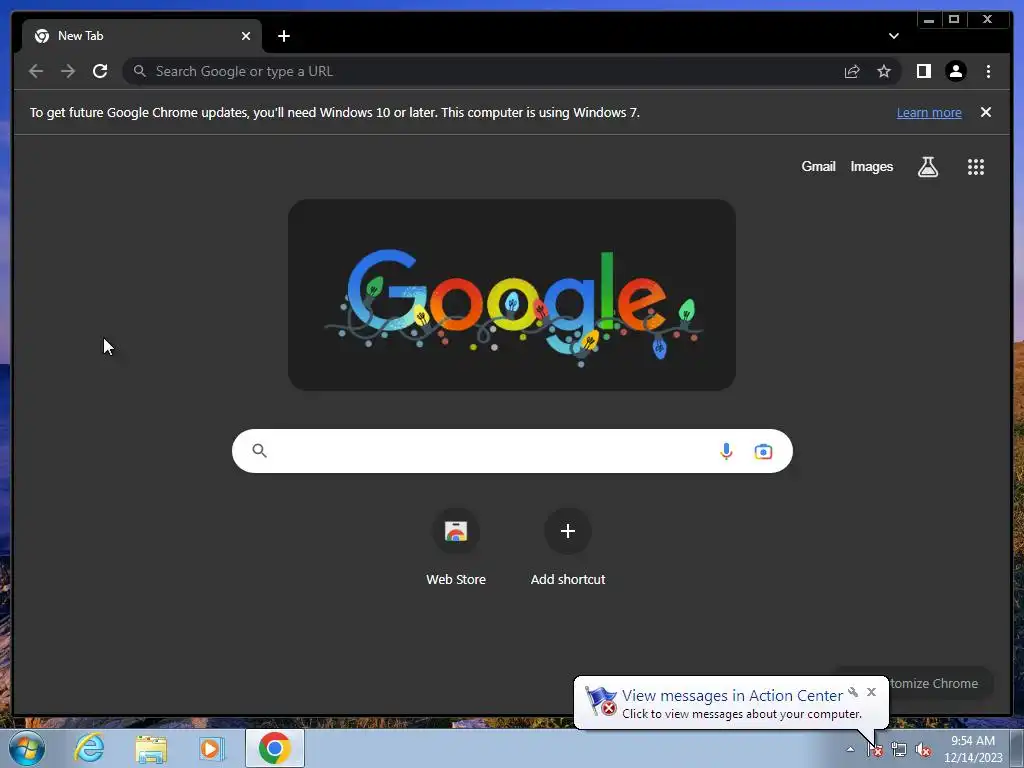Click the wrench icon in Action Center balloon

click(x=853, y=692)
